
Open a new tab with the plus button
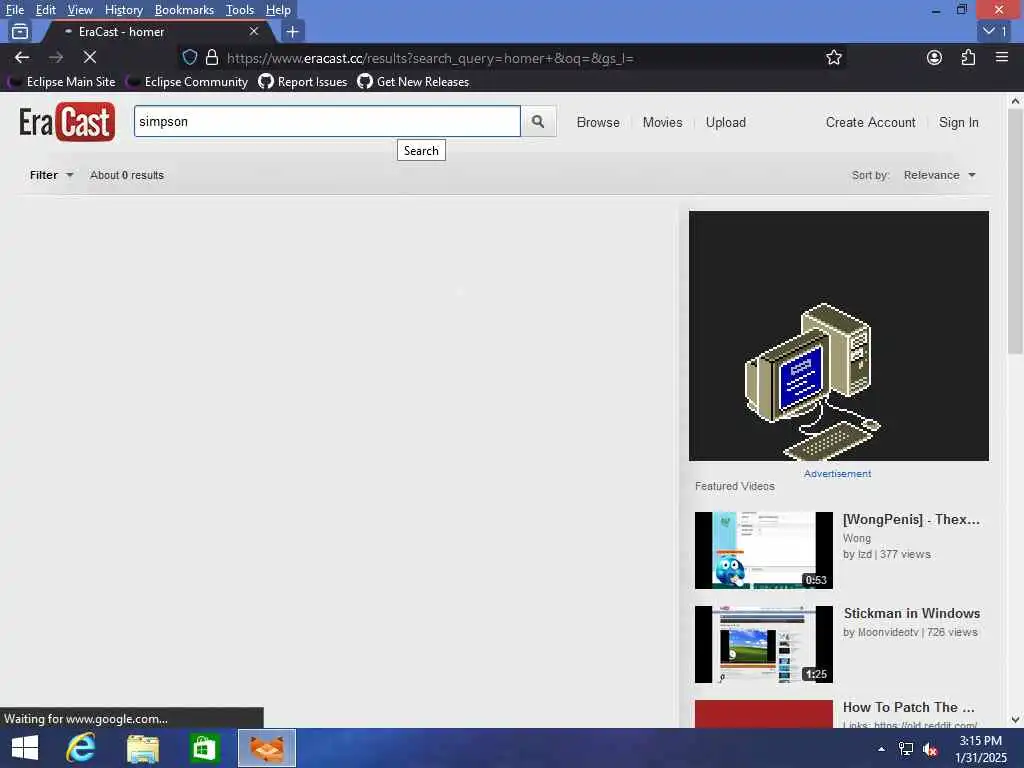(x=293, y=31)
